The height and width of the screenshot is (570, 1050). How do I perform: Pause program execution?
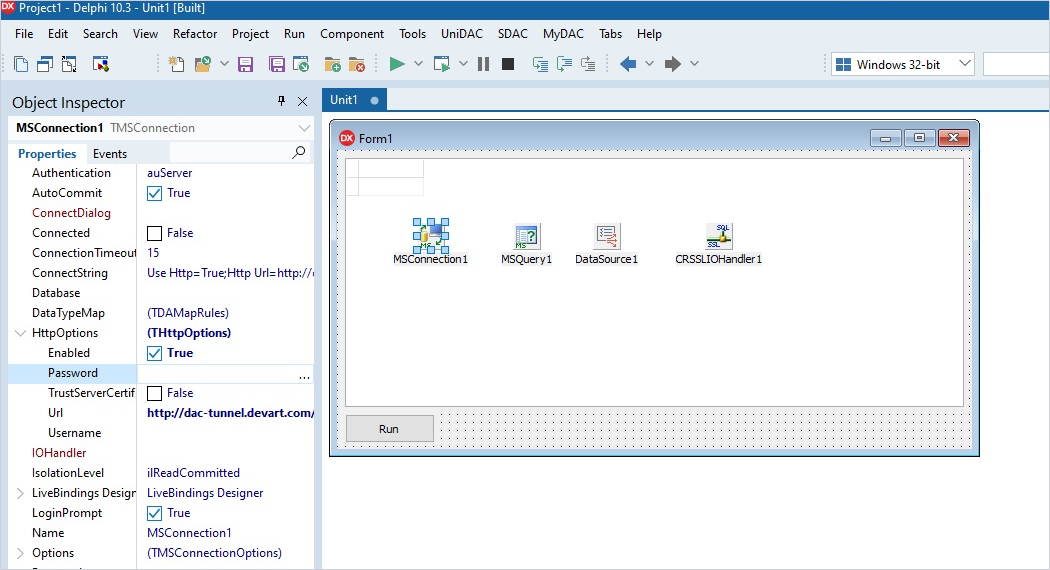point(483,64)
